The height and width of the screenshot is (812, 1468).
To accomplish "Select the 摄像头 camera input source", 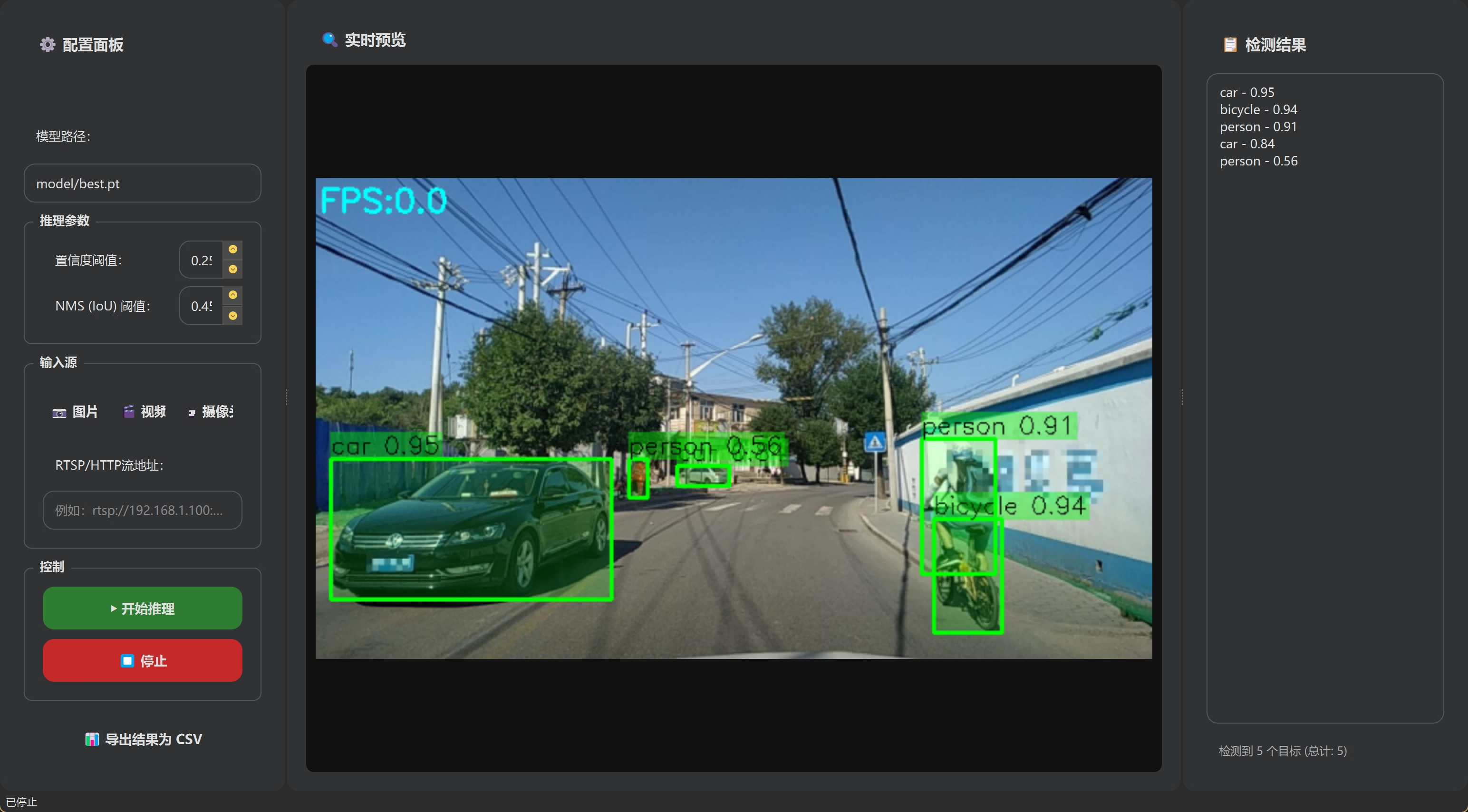I will (x=211, y=411).
